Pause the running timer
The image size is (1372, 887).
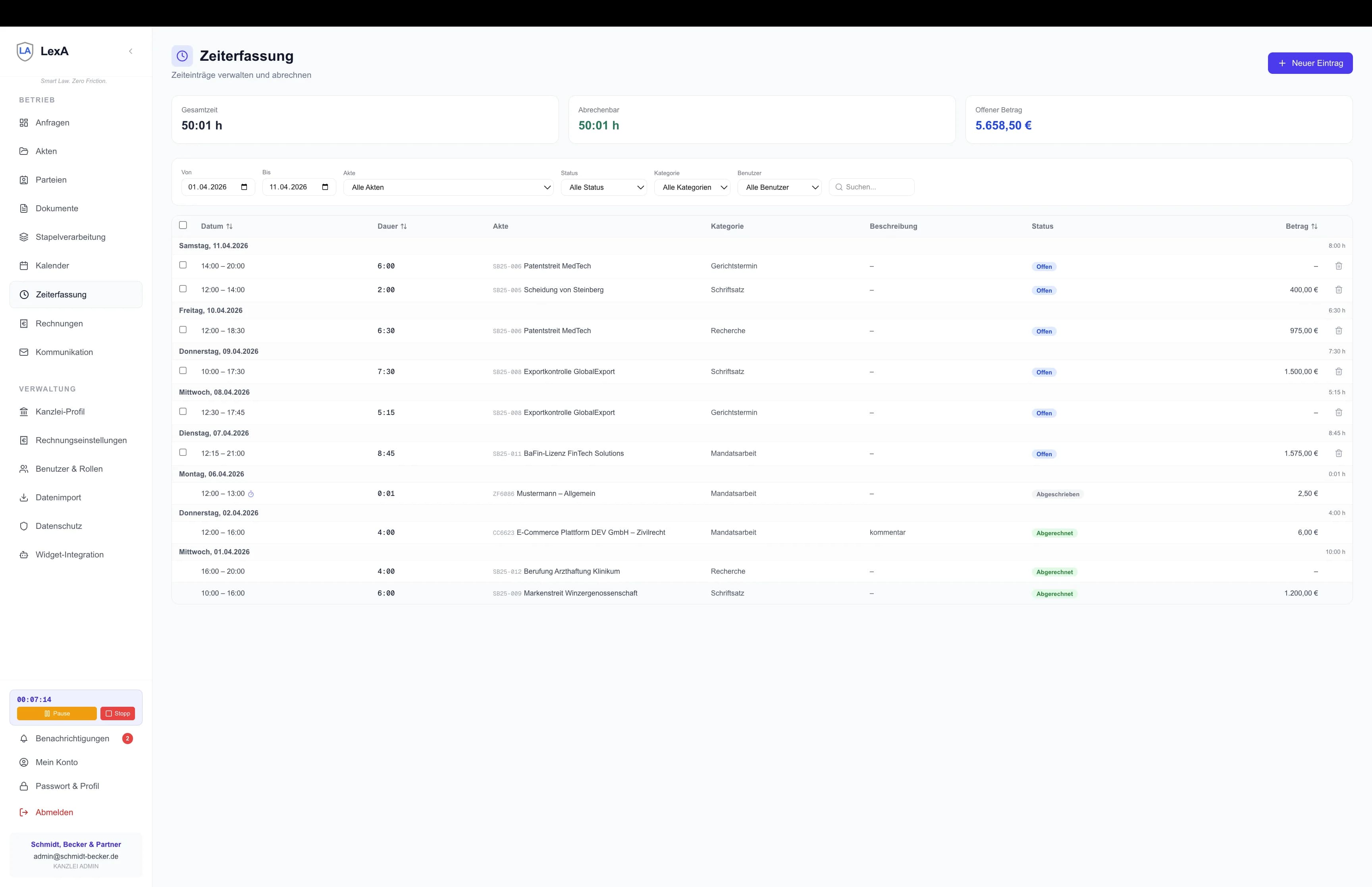(x=57, y=713)
